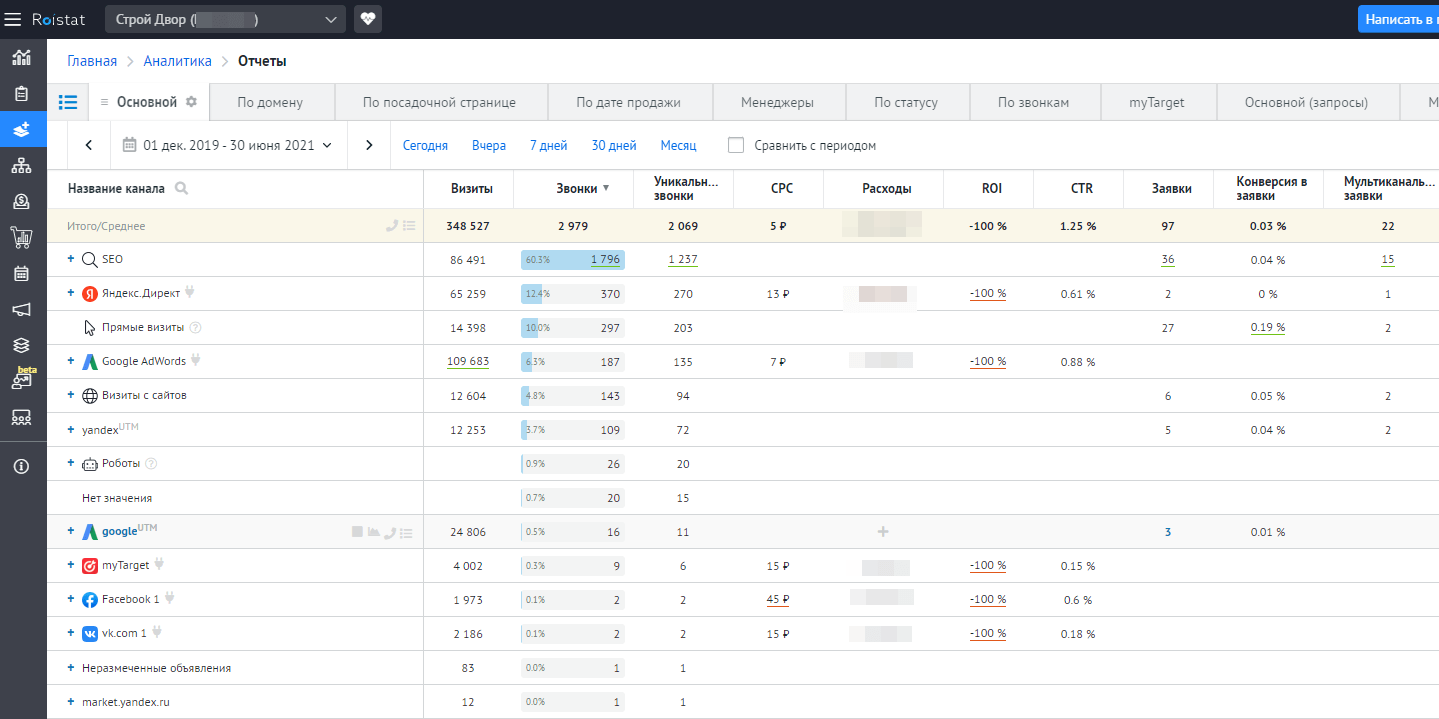Screen dimensions: 1439x719
Task: Open the Строй Двор project dropdown
Action: (x=225, y=19)
